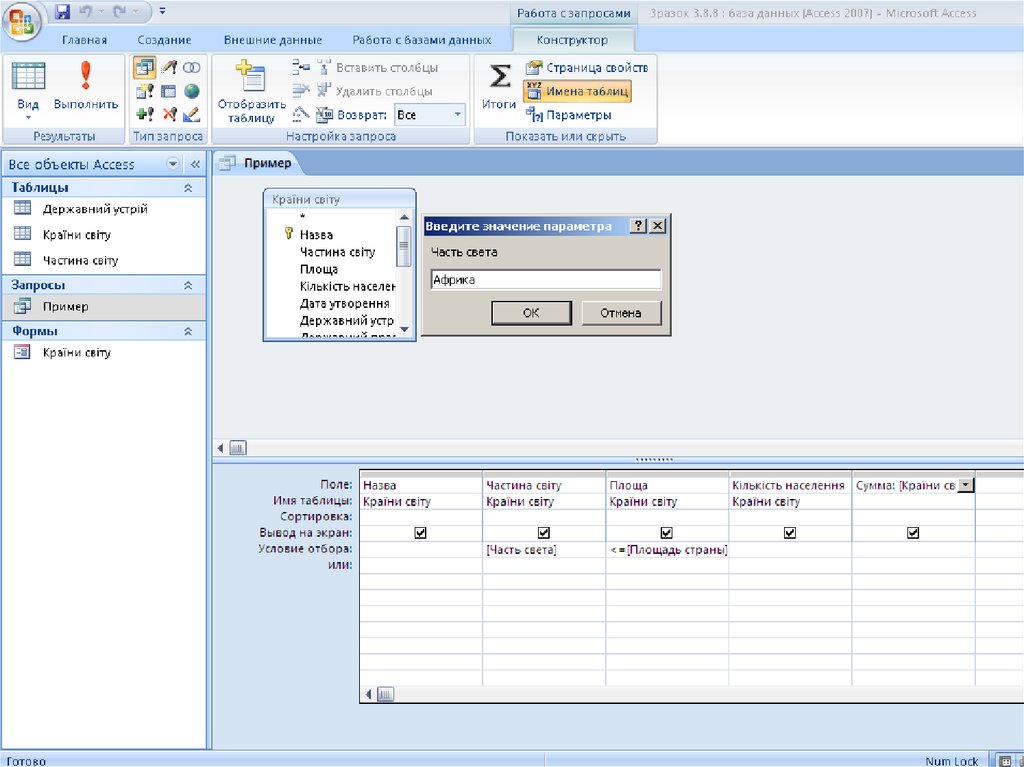Click Отмена to cancel the parameter dialog
This screenshot has height=767, width=1024.
(620, 313)
